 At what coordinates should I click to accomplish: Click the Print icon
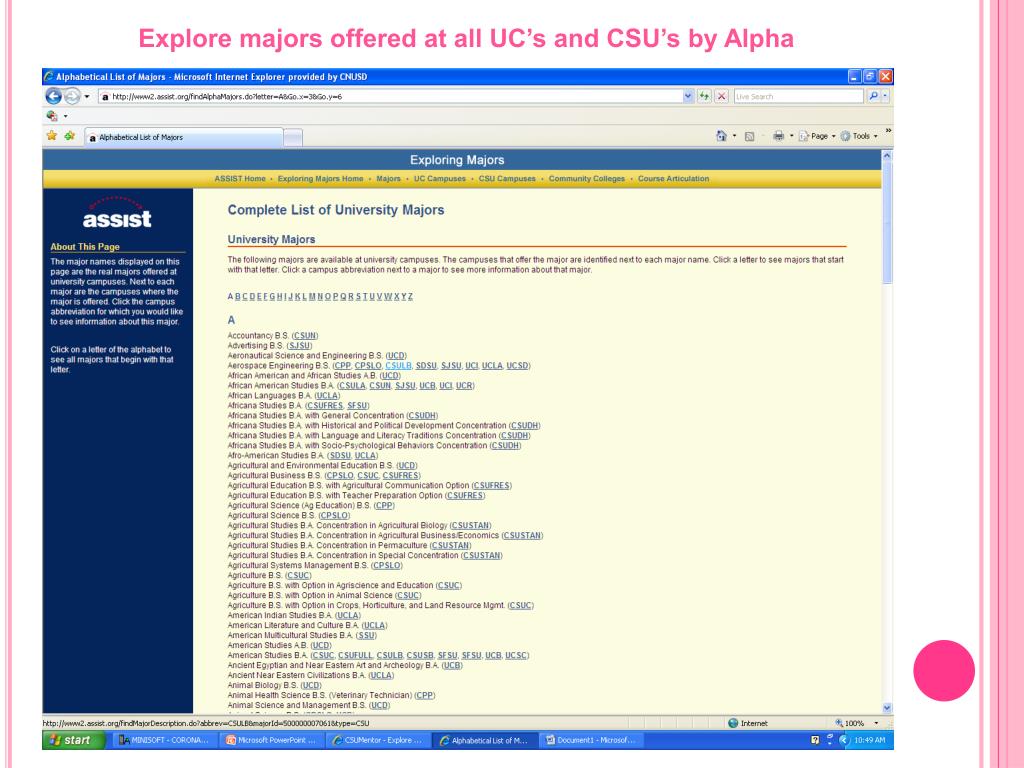pyautogui.click(x=778, y=136)
